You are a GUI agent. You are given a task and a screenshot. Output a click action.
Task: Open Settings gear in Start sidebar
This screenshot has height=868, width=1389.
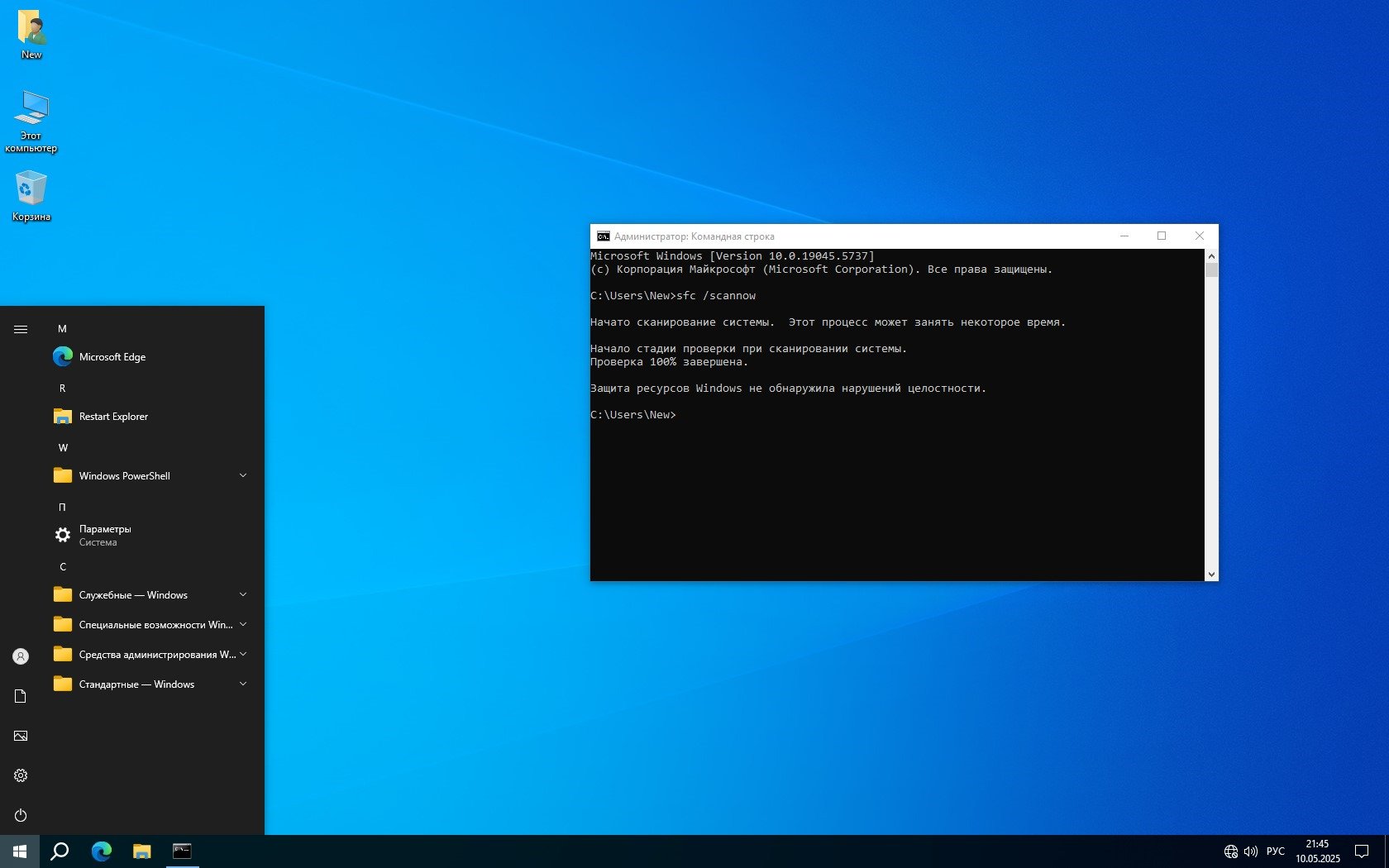point(21,775)
